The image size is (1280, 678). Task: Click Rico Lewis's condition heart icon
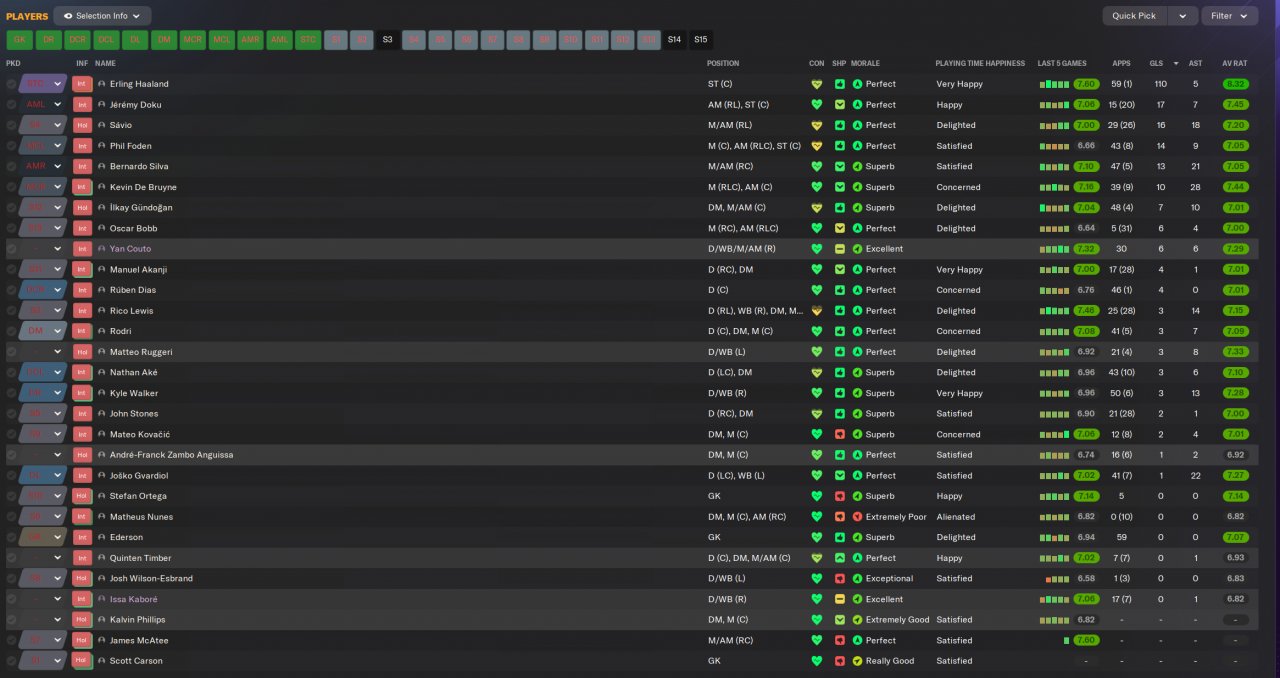click(x=816, y=311)
